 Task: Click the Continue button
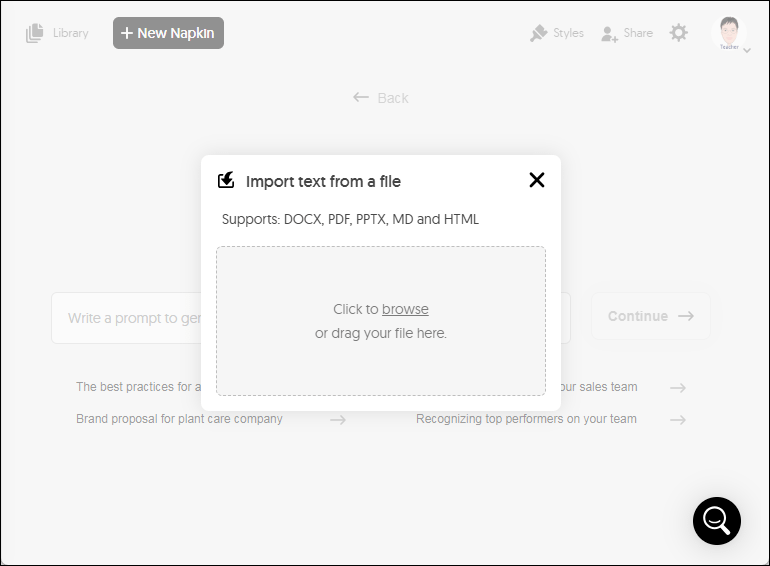(x=651, y=316)
